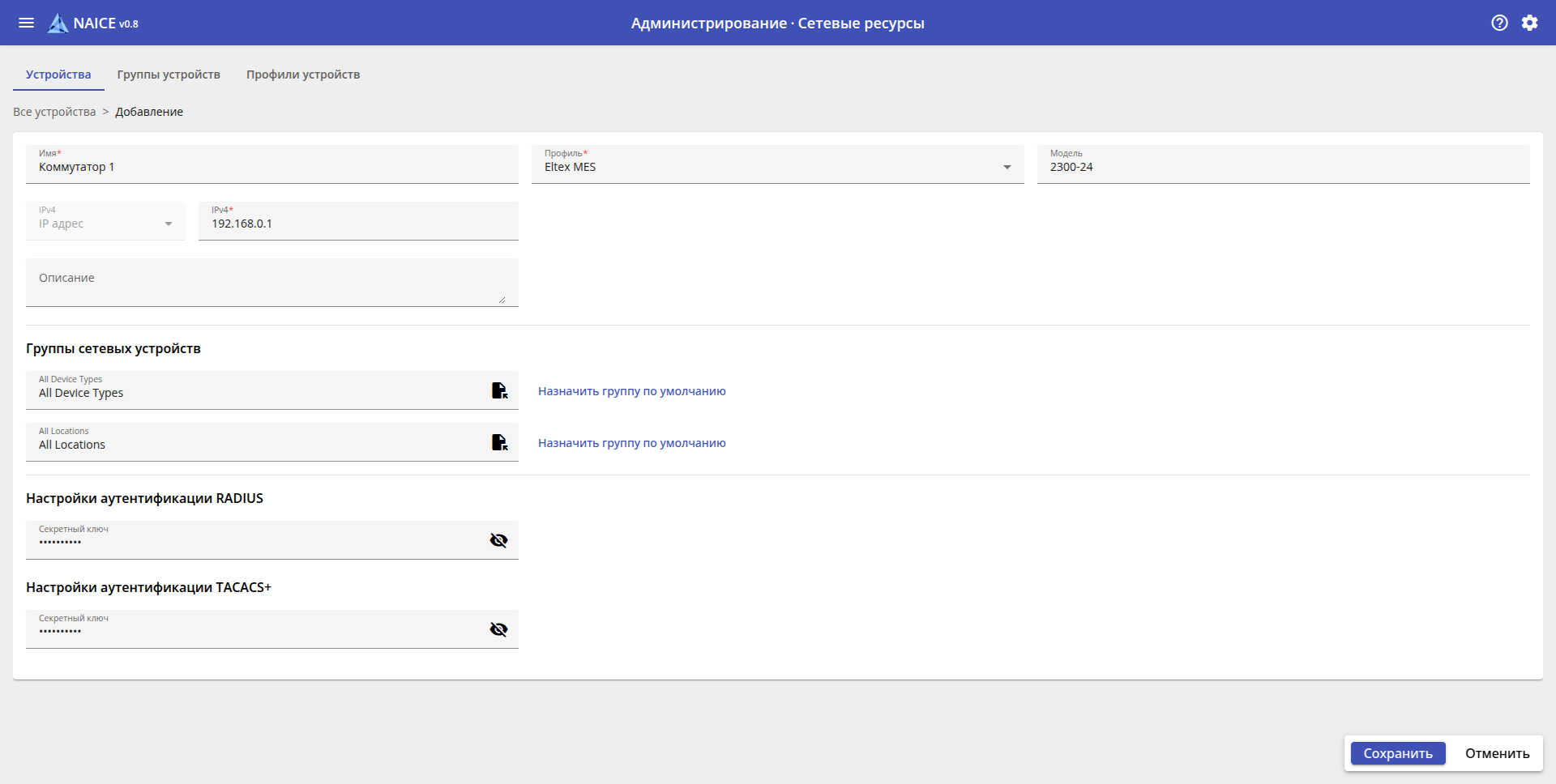Image resolution: width=1556 pixels, height=784 pixels.
Task: Open the settings gear icon
Action: 1530,23
